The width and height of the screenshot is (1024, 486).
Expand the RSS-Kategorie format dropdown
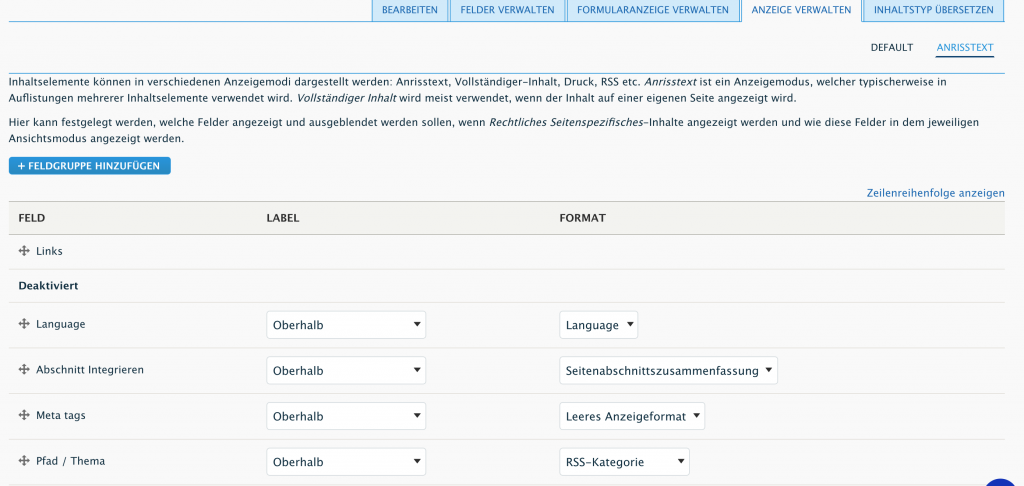[x=624, y=462]
